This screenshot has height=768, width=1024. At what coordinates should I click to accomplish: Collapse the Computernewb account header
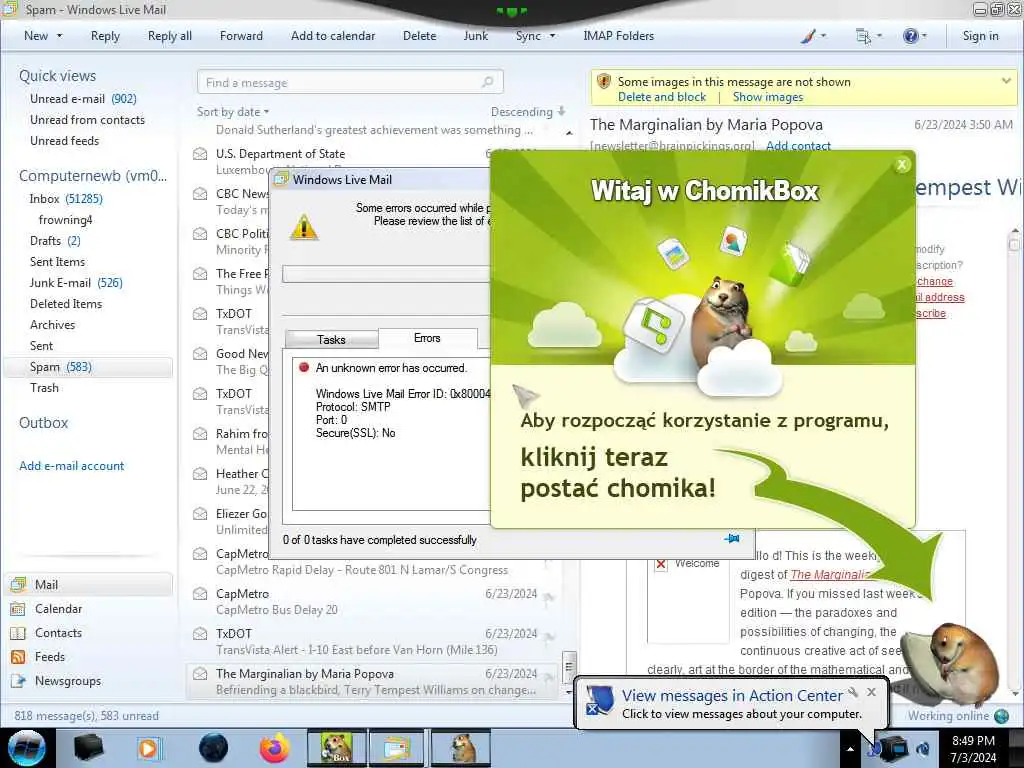(x=93, y=176)
